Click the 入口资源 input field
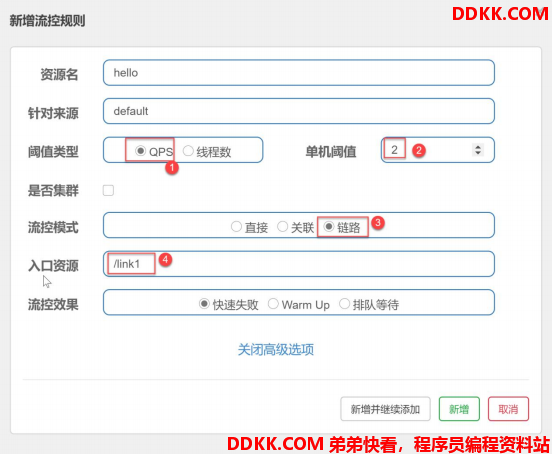552x454 pixels. click(x=299, y=264)
